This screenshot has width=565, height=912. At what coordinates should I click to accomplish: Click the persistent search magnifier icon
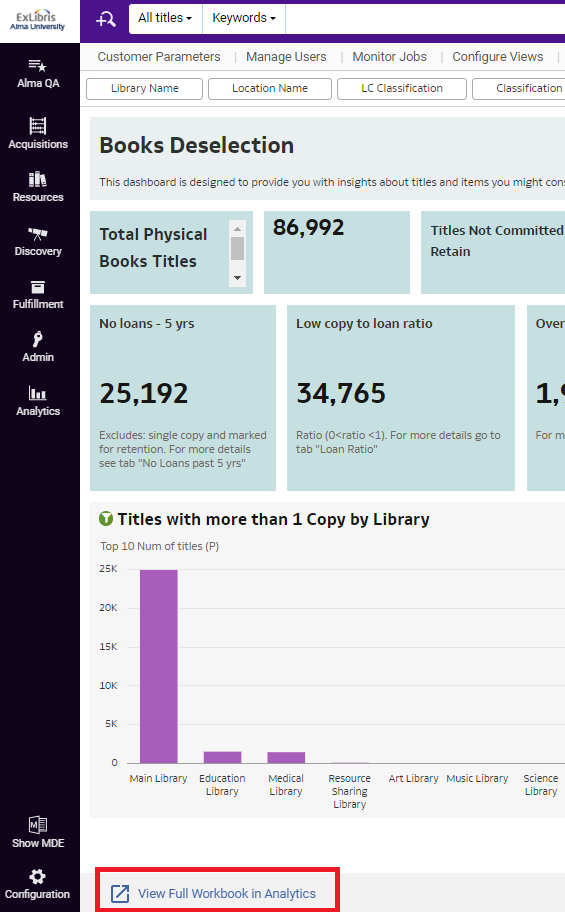(105, 19)
